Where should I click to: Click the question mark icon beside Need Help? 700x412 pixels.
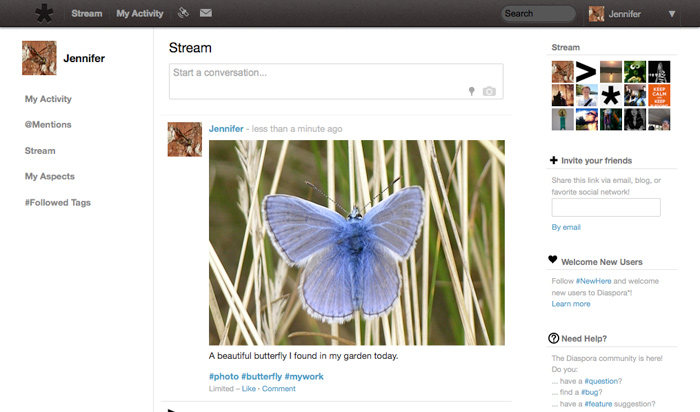(x=554, y=338)
